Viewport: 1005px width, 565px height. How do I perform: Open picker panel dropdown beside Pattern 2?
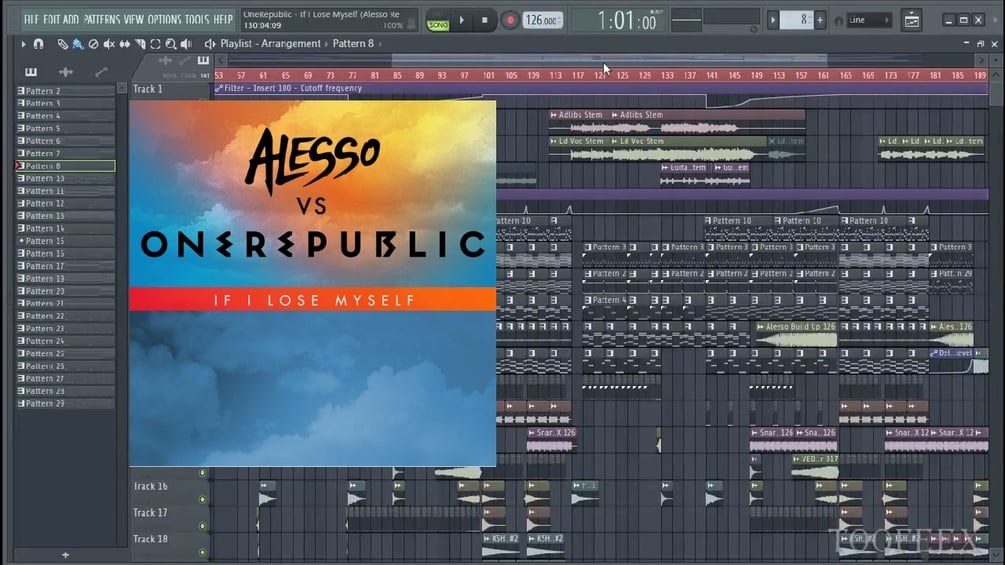(122, 88)
